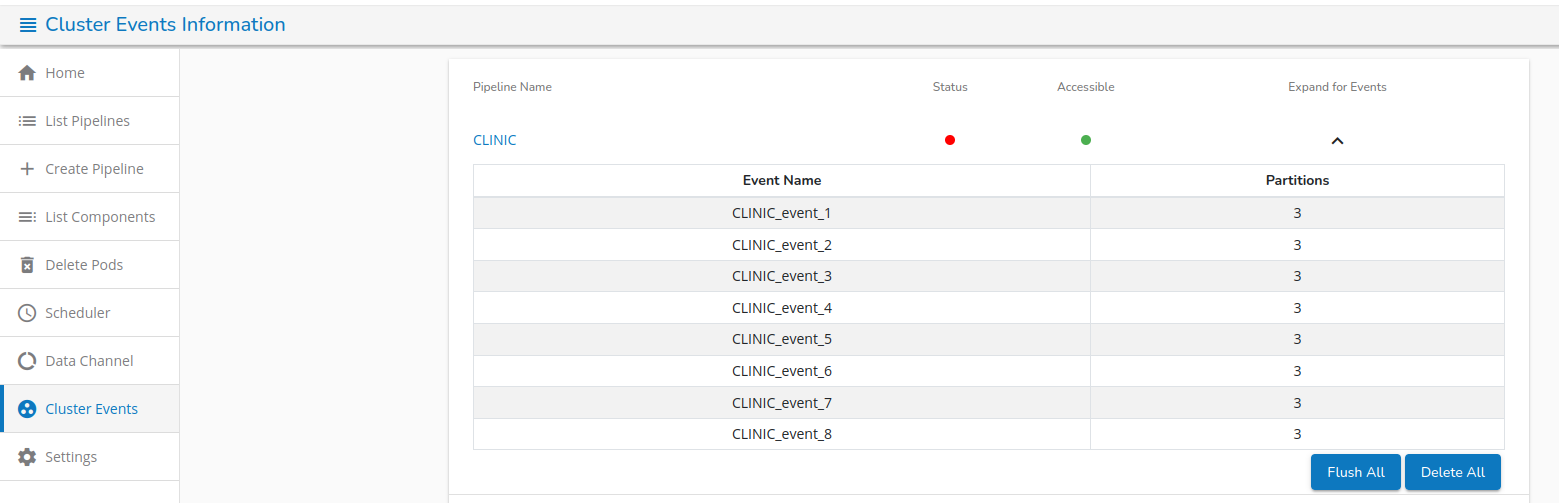
Task: Click the Delete Pods trash icon
Action: (x=28, y=265)
